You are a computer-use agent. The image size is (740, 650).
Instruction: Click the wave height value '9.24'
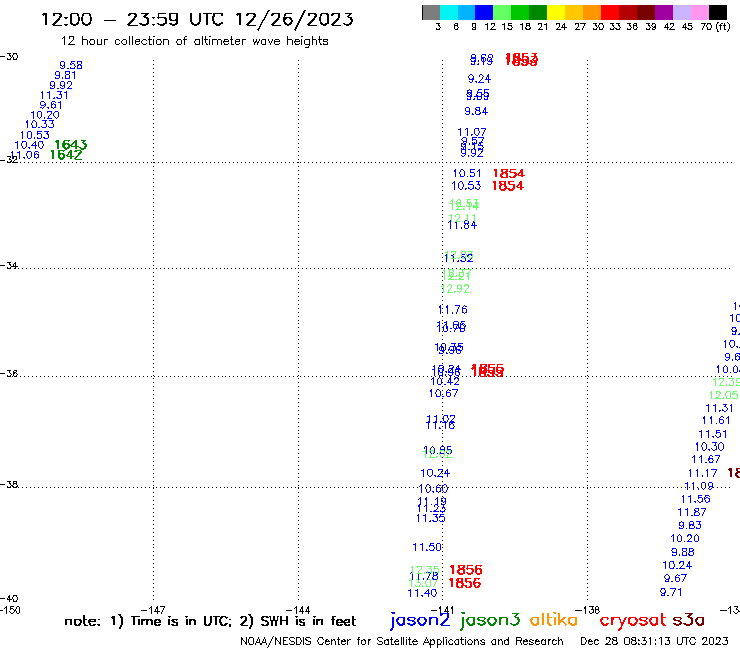[x=479, y=79]
